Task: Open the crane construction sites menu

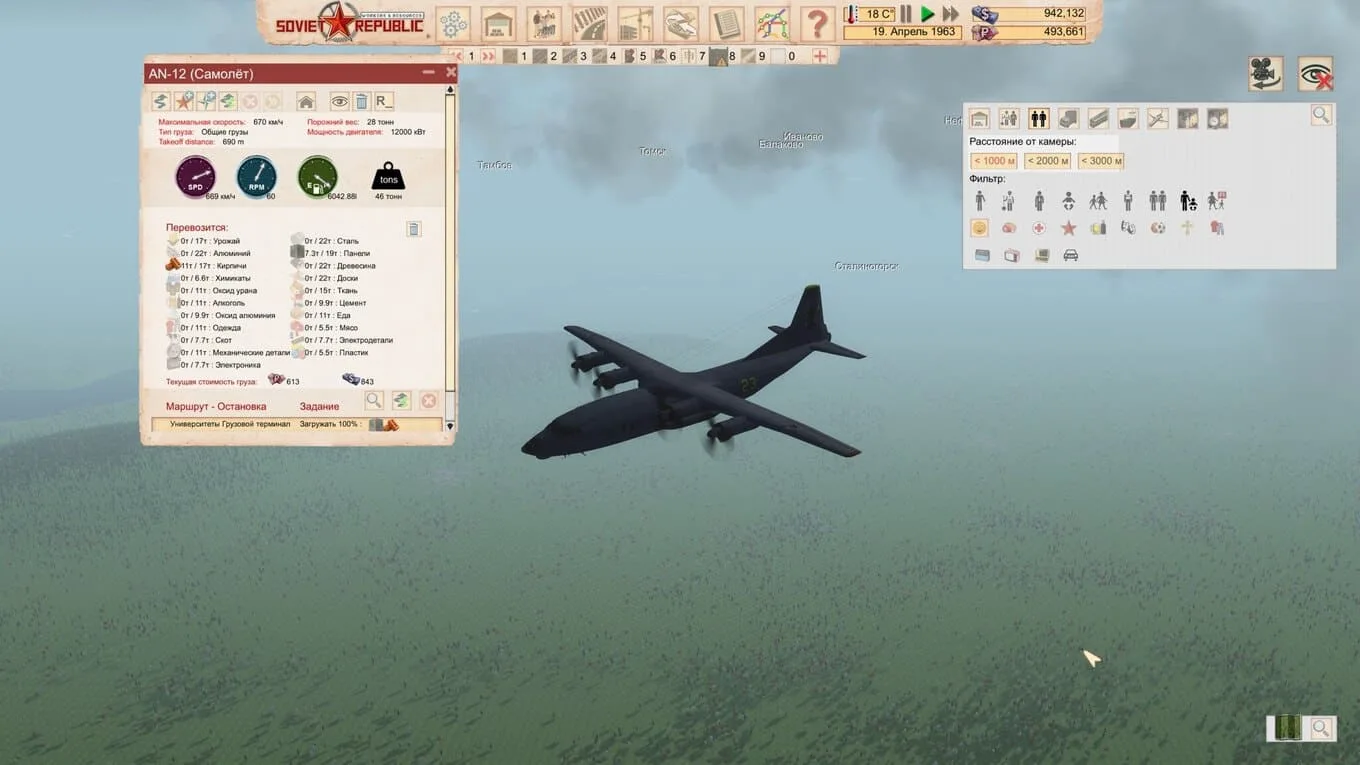Action: point(635,23)
